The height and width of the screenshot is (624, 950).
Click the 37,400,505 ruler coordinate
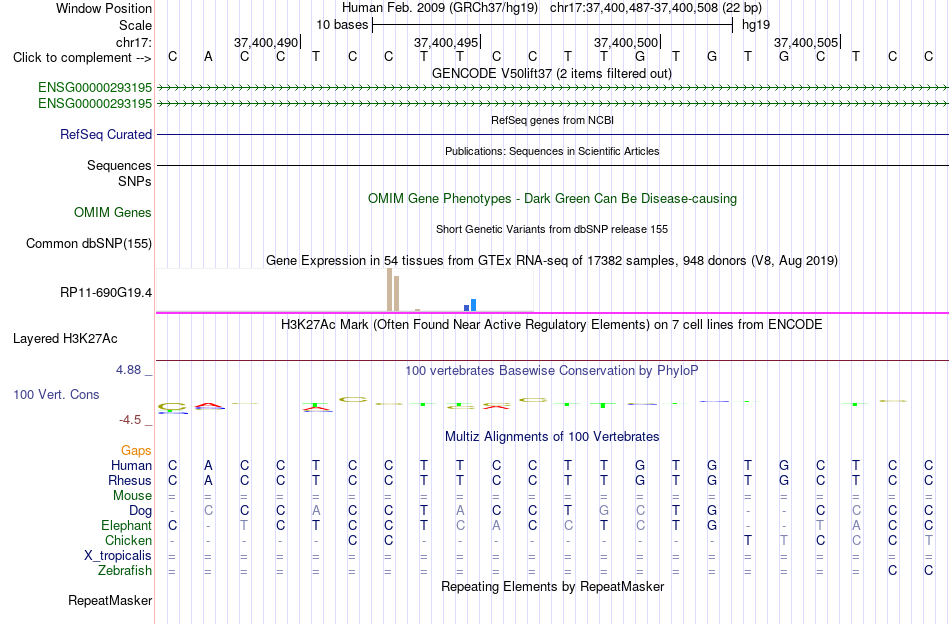pos(805,42)
